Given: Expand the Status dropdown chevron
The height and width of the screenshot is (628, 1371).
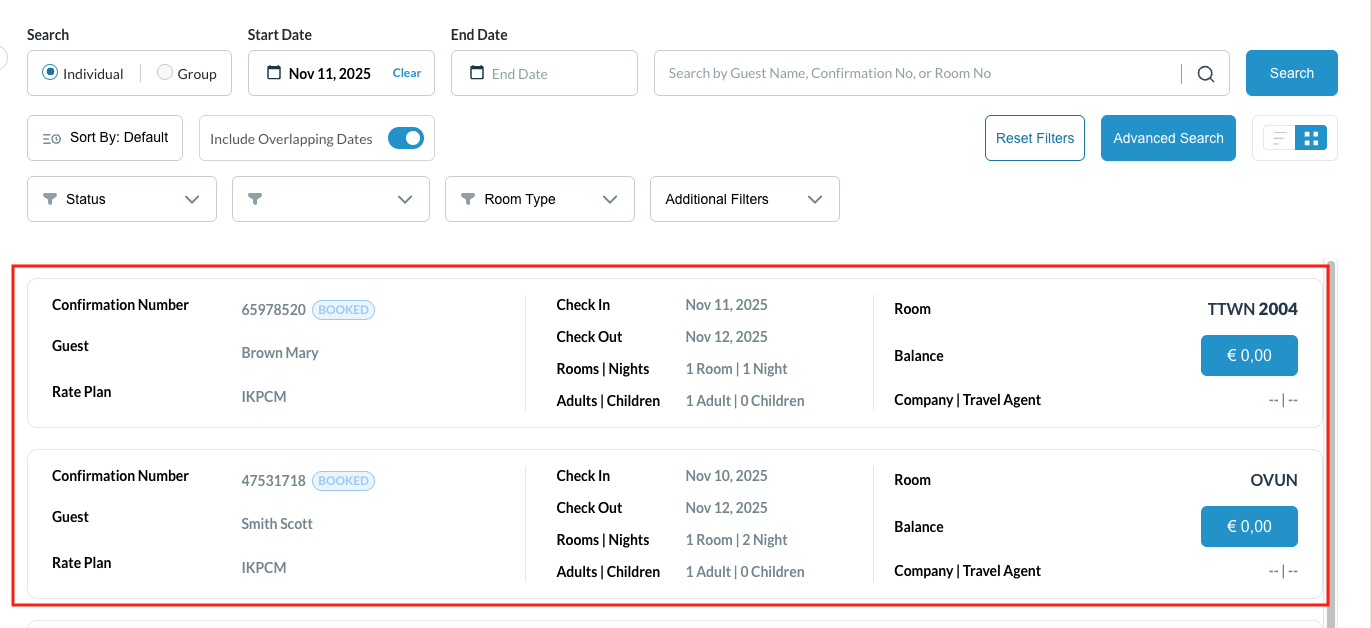Looking at the screenshot, I should coord(193,199).
